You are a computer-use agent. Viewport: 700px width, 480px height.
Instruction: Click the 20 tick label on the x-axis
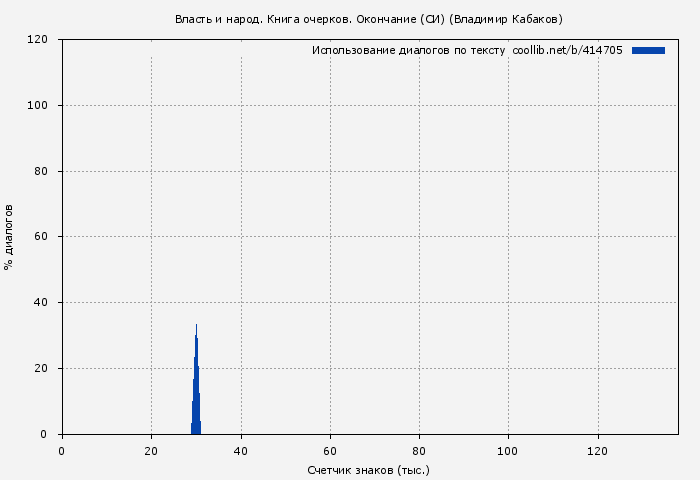(151, 451)
